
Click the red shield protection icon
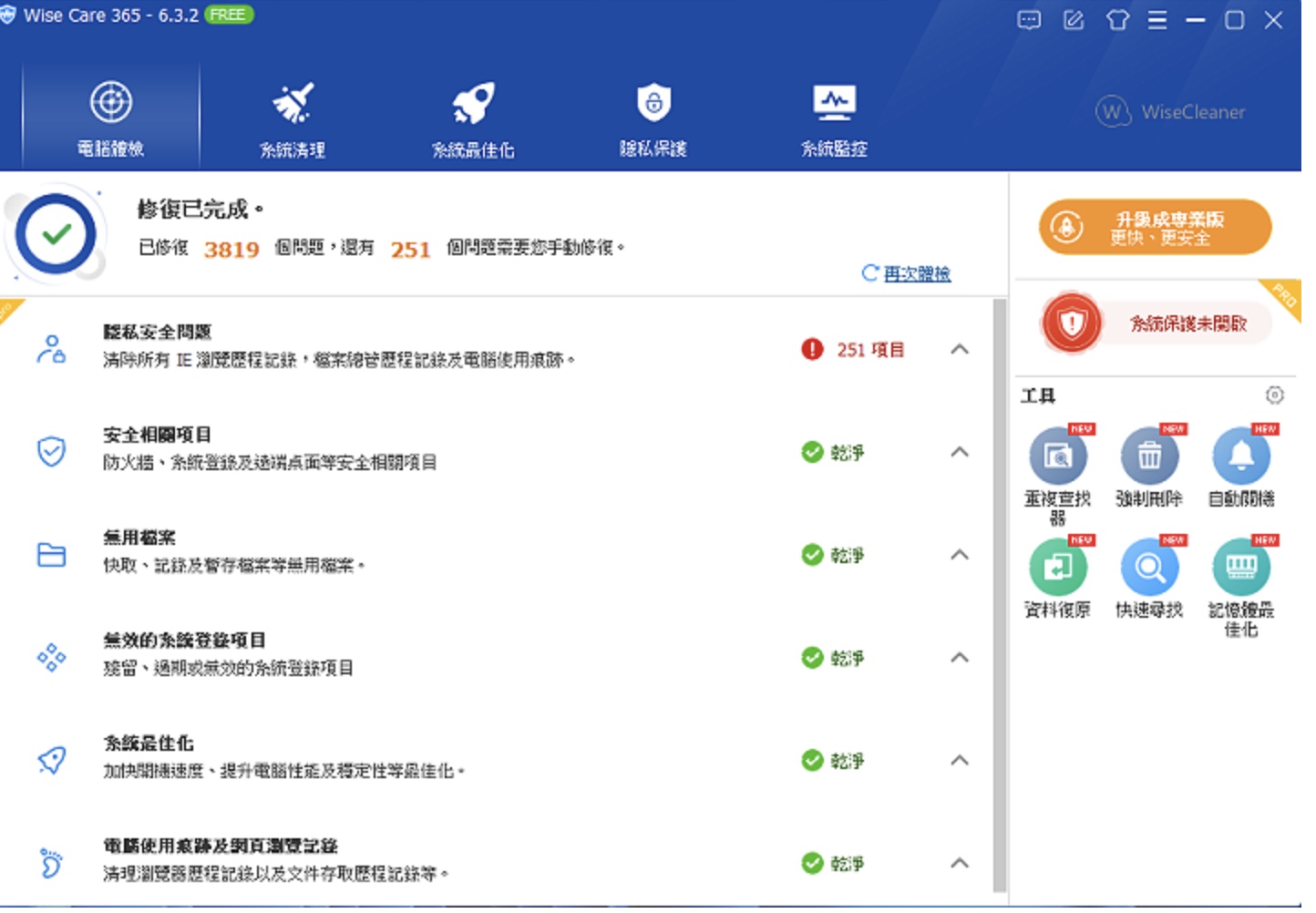pos(1072,323)
